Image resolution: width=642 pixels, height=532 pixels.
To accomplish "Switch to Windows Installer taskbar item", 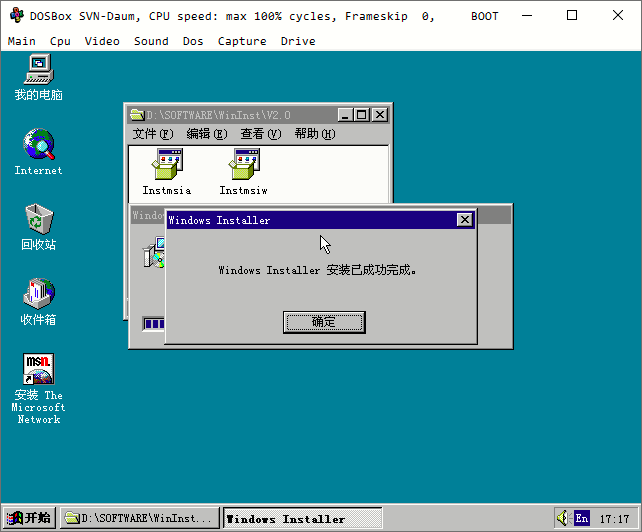I will 303,518.
